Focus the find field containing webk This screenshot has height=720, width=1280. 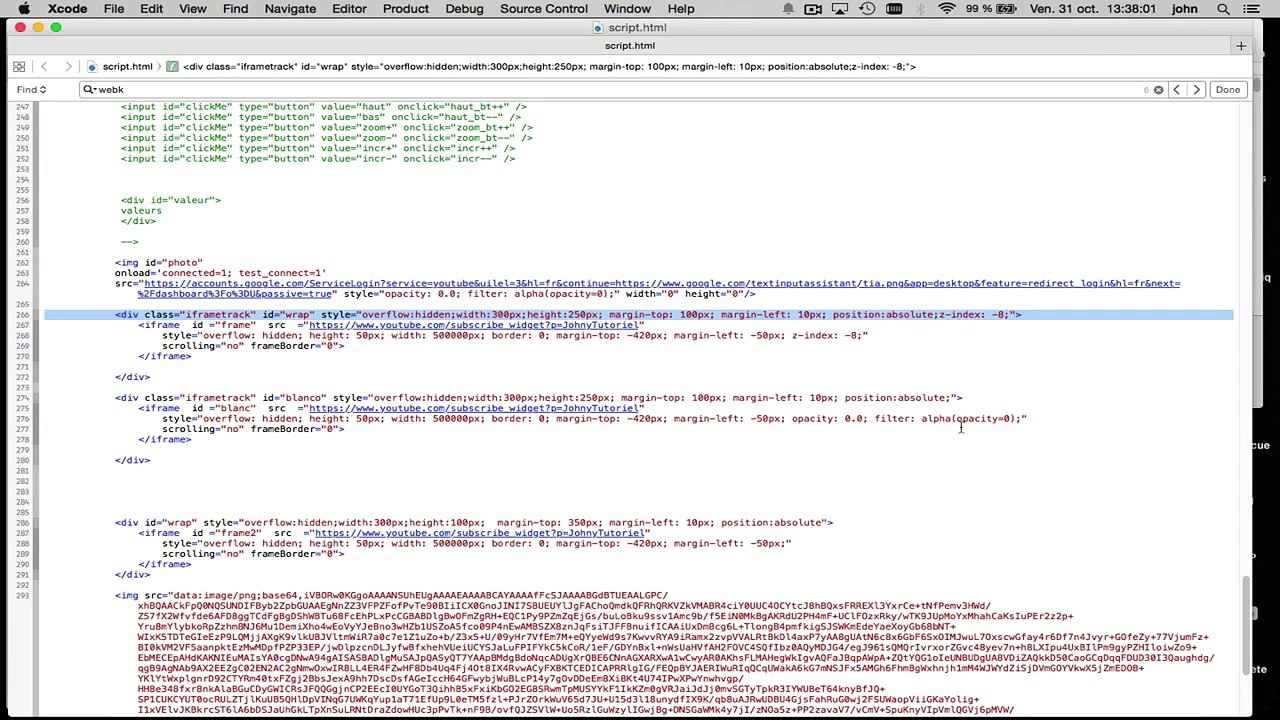(620, 90)
